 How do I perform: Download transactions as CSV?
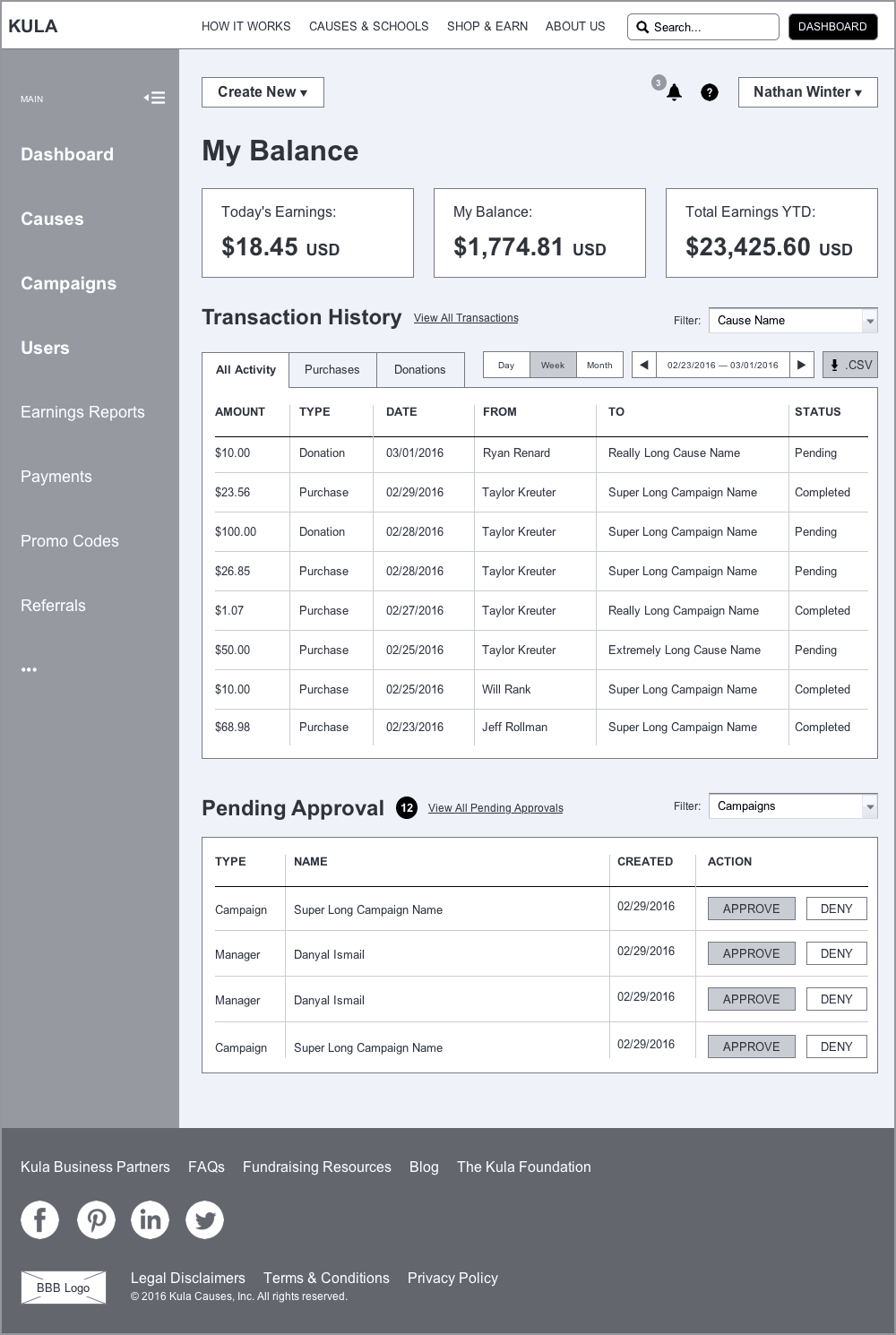850,365
